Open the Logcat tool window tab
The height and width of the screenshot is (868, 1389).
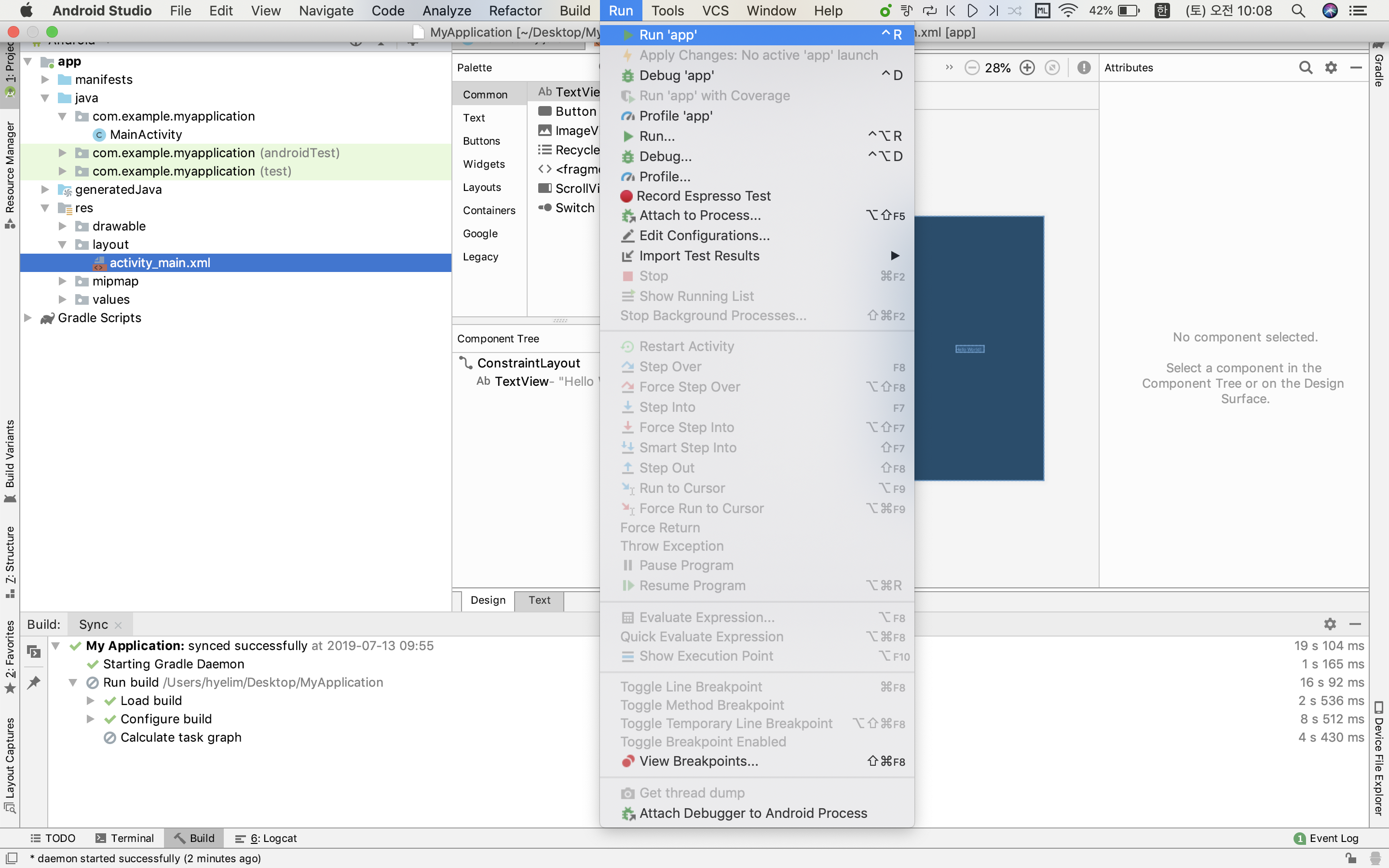coord(266,838)
